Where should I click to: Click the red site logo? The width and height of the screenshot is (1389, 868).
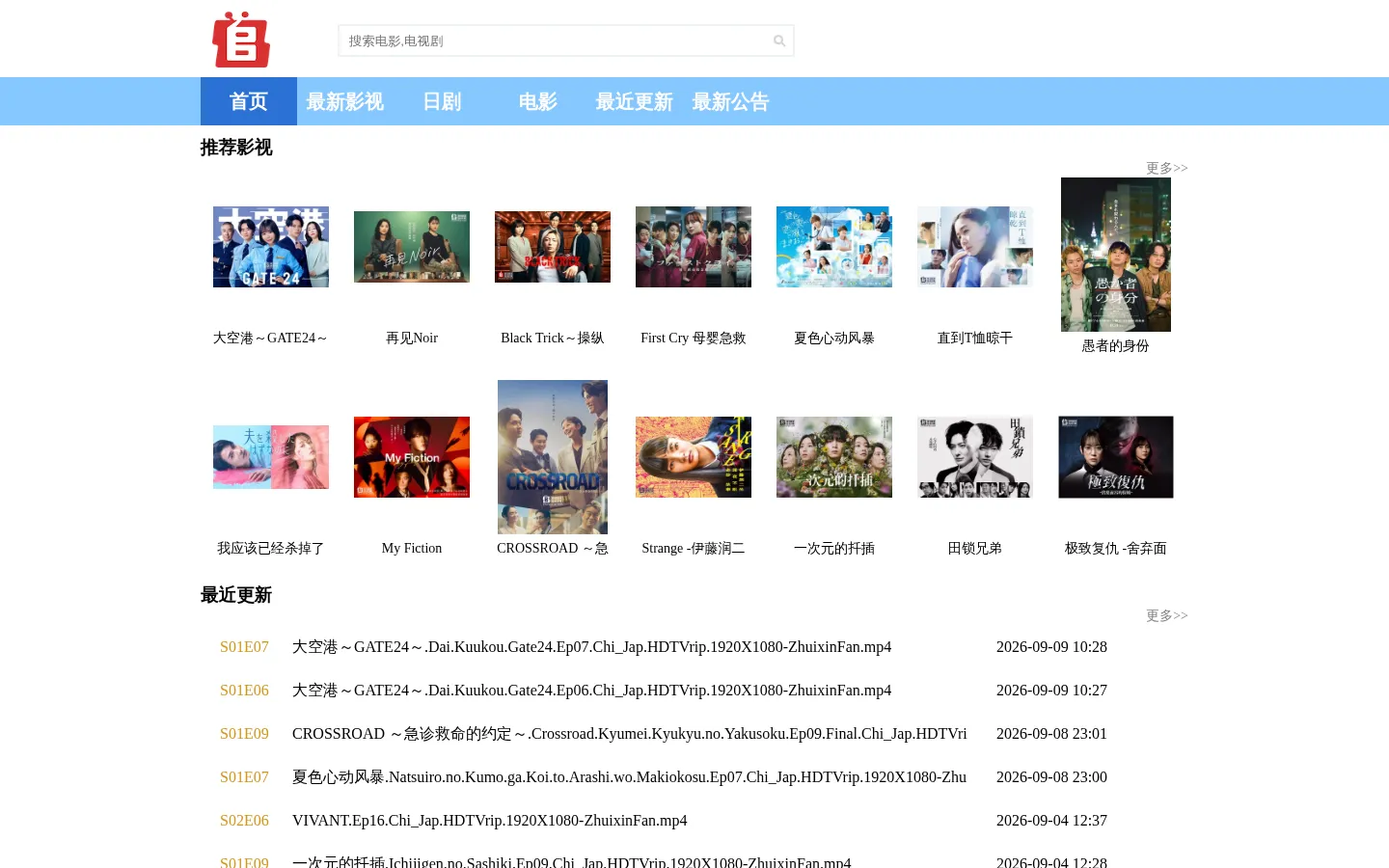click(241, 40)
